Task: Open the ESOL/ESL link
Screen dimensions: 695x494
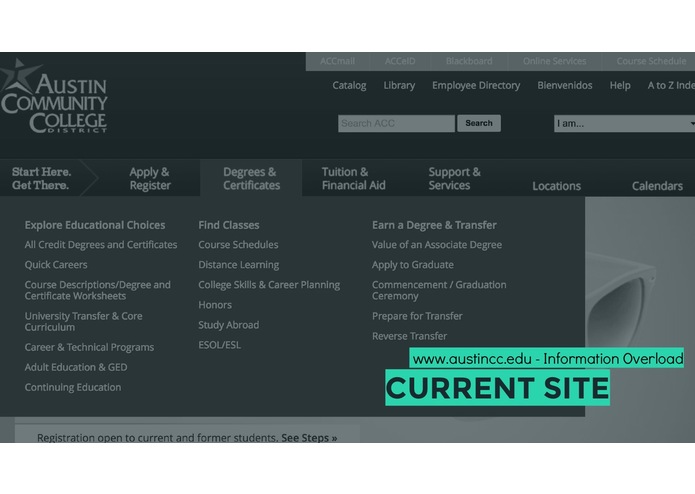Action: pyautogui.click(x=219, y=345)
